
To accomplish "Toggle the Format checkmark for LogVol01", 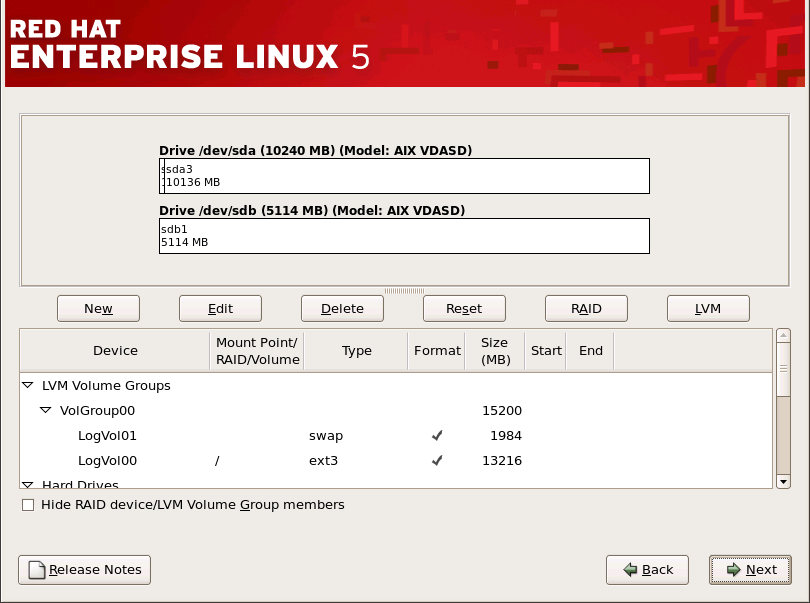I will coord(437,435).
